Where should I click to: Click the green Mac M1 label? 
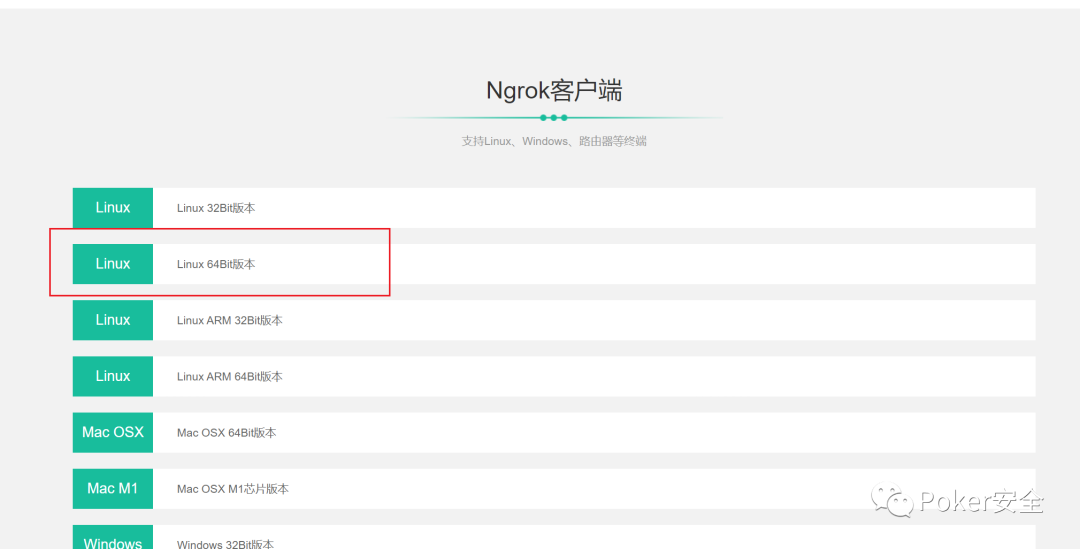pyautogui.click(x=113, y=489)
